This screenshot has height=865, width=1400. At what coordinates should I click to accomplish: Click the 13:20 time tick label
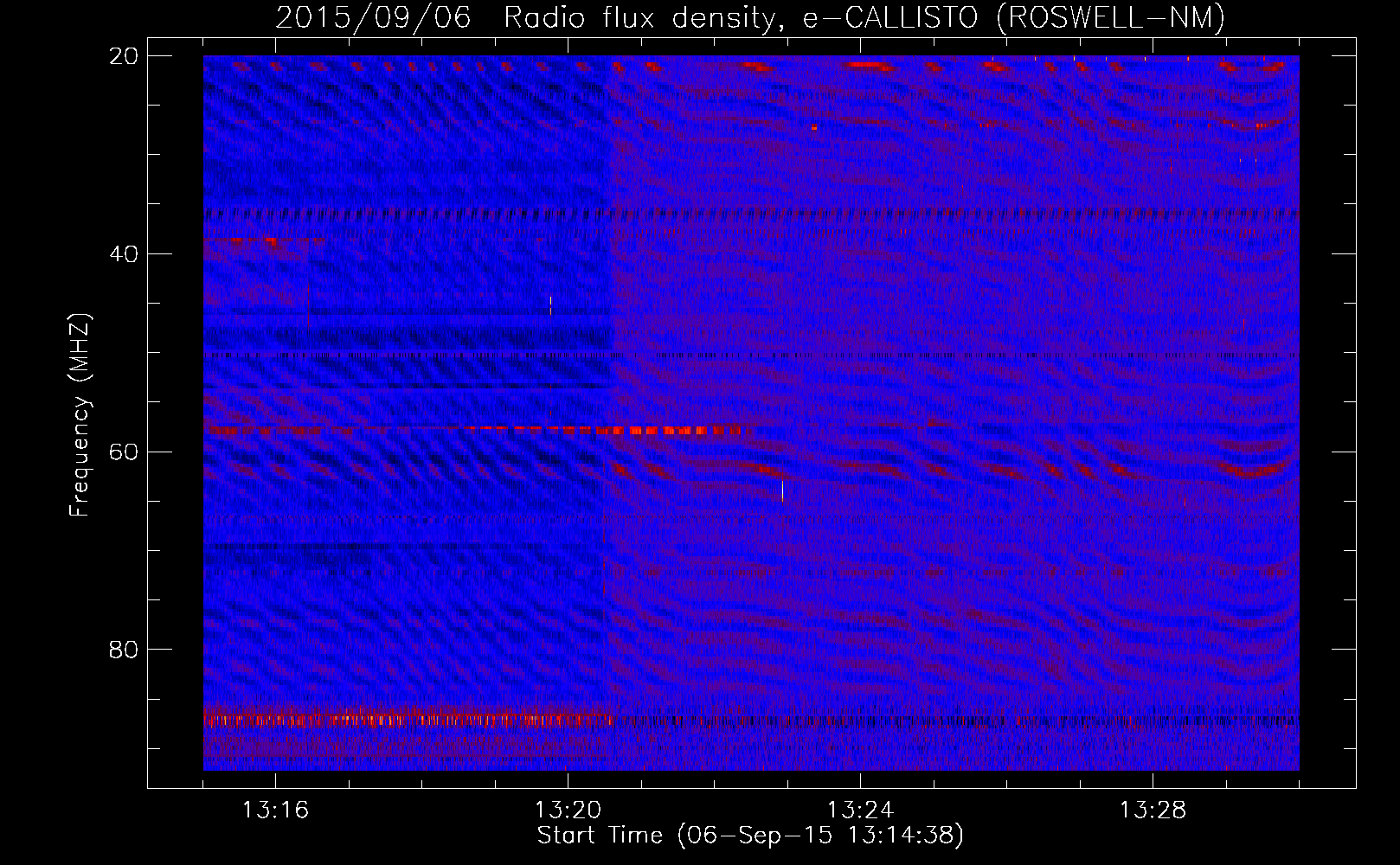point(568,811)
